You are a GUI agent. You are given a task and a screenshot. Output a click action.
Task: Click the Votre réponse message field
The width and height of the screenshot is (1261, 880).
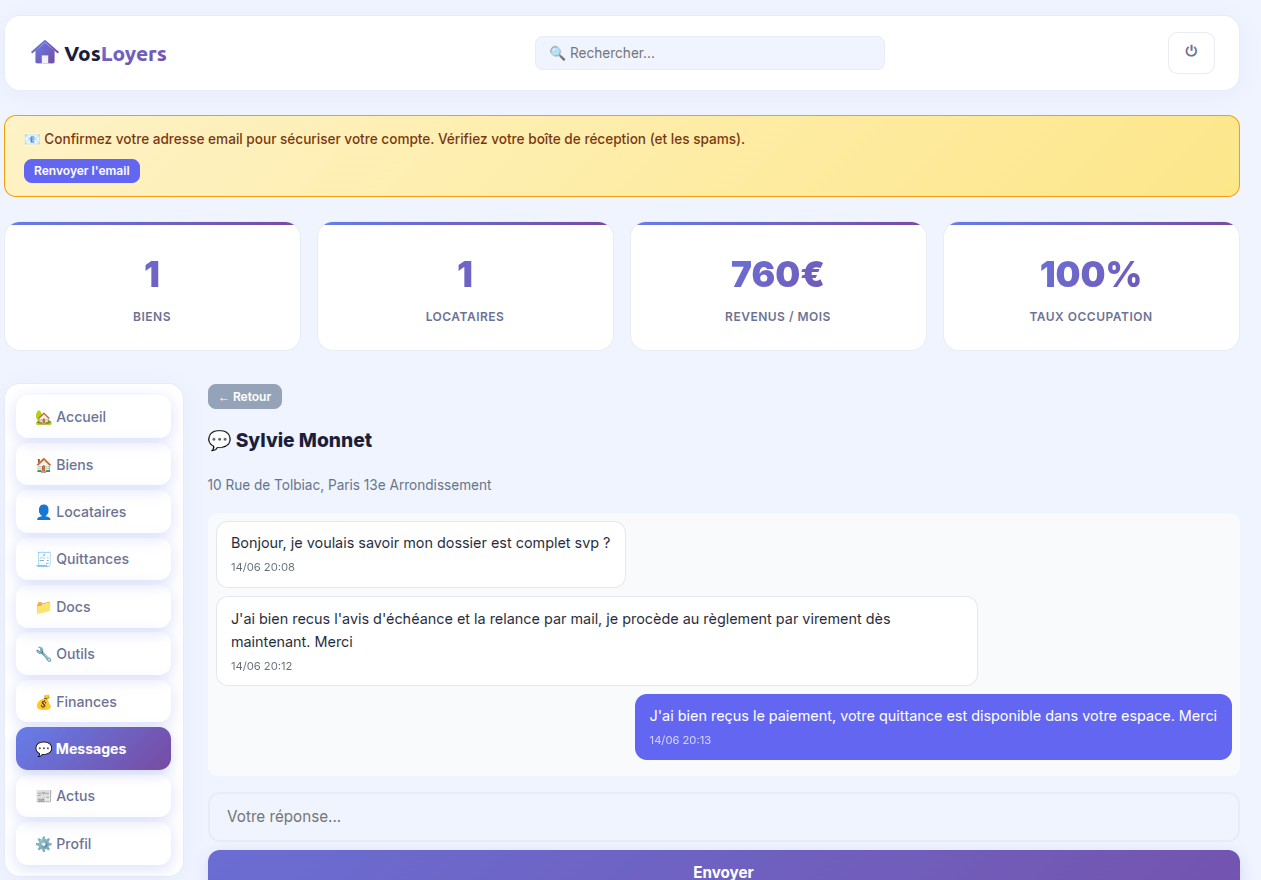723,817
